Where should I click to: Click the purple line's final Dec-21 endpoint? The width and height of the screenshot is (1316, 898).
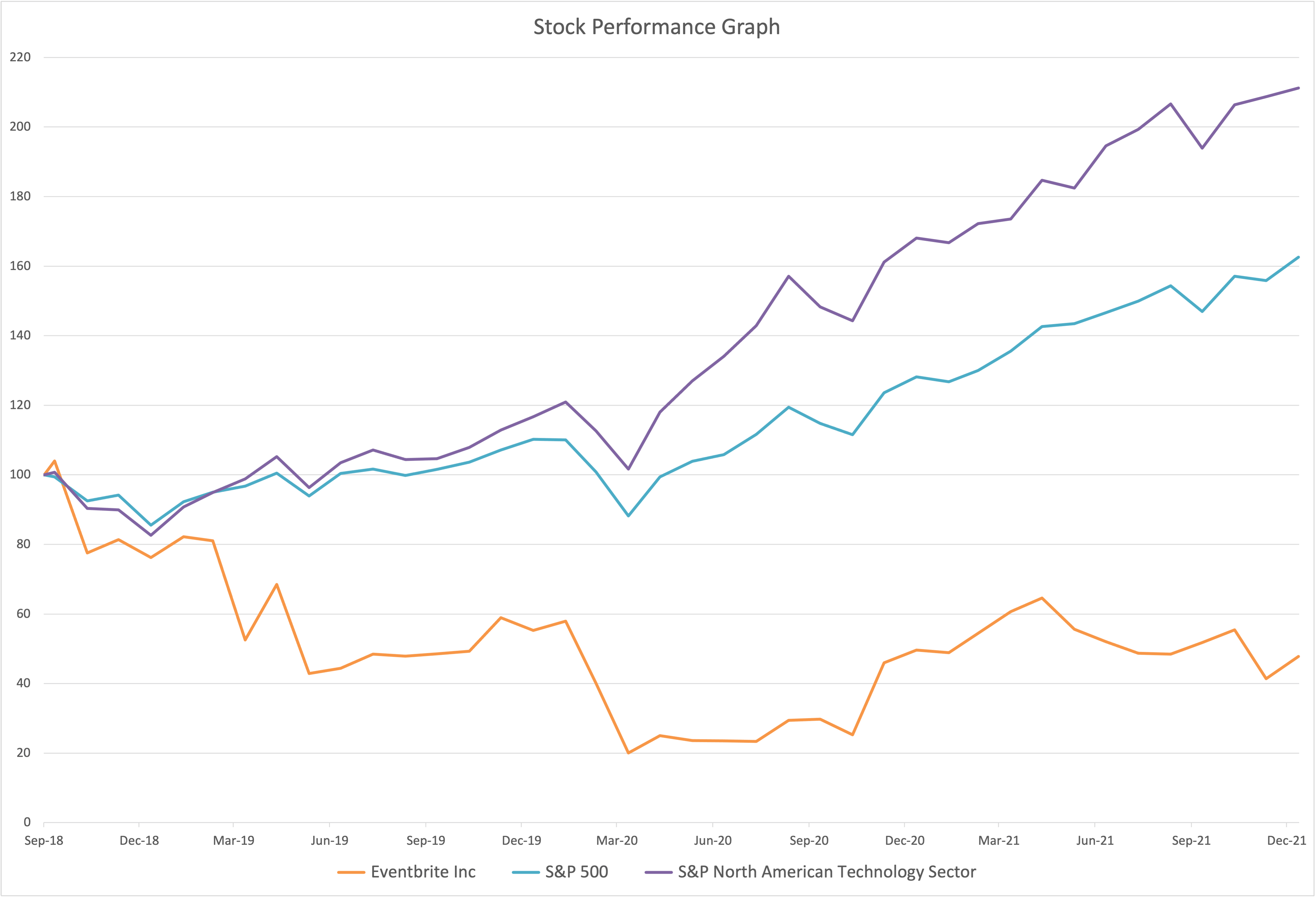click(x=1298, y=88)
